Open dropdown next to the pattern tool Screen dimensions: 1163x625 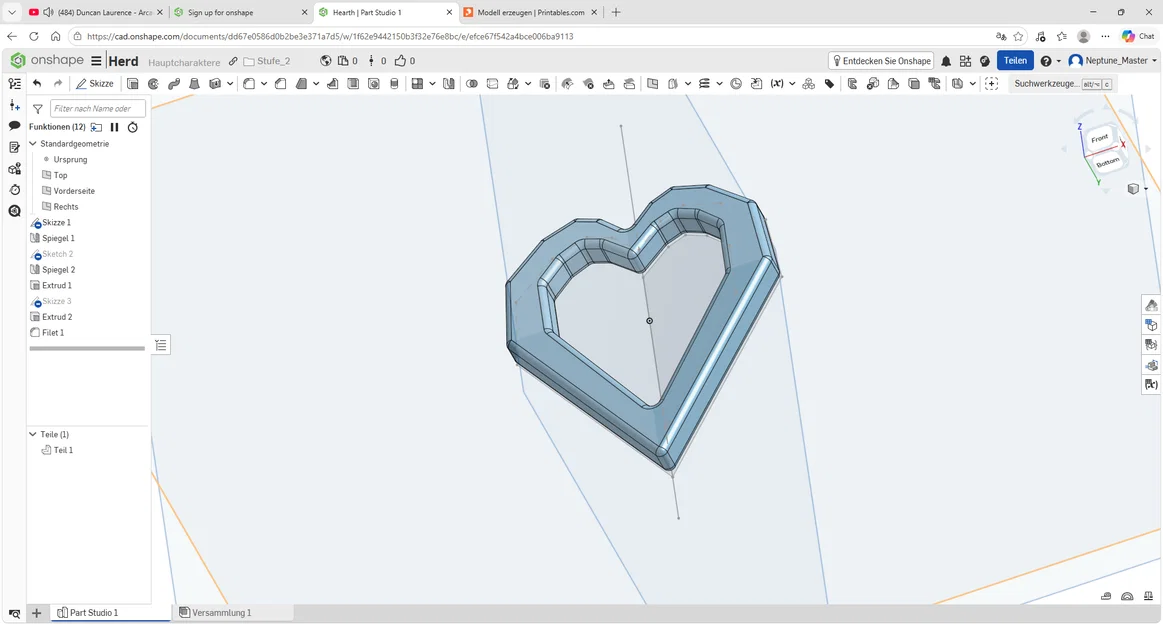coord(432,84)
